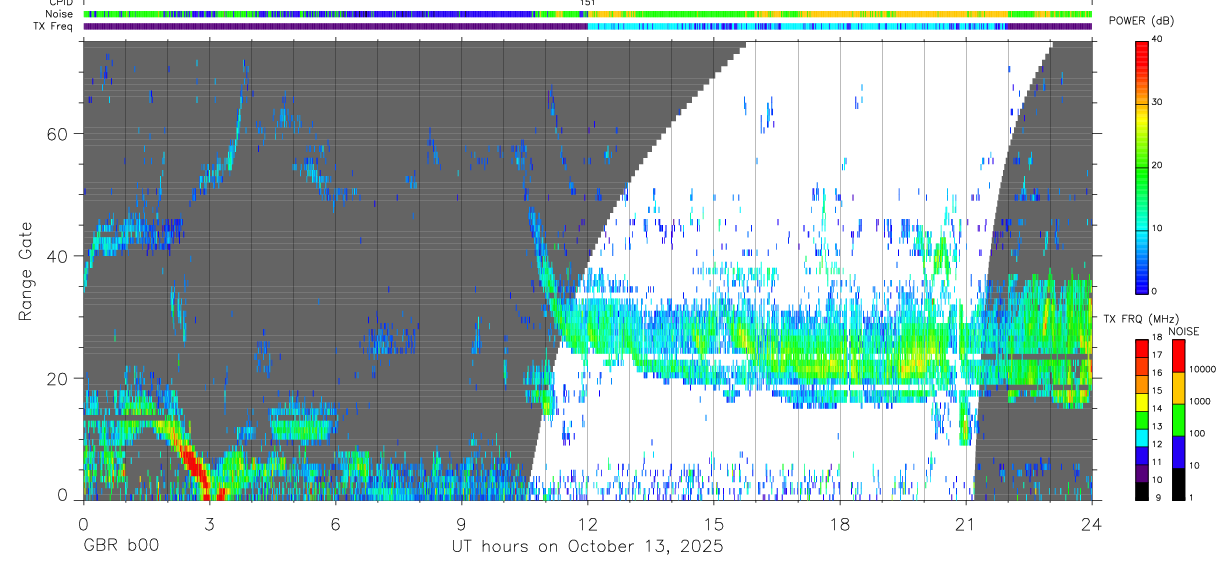Select the 1000 label of NOISE legend
Viewport: 1228px width, 567px height.
tap(1202, 401)
